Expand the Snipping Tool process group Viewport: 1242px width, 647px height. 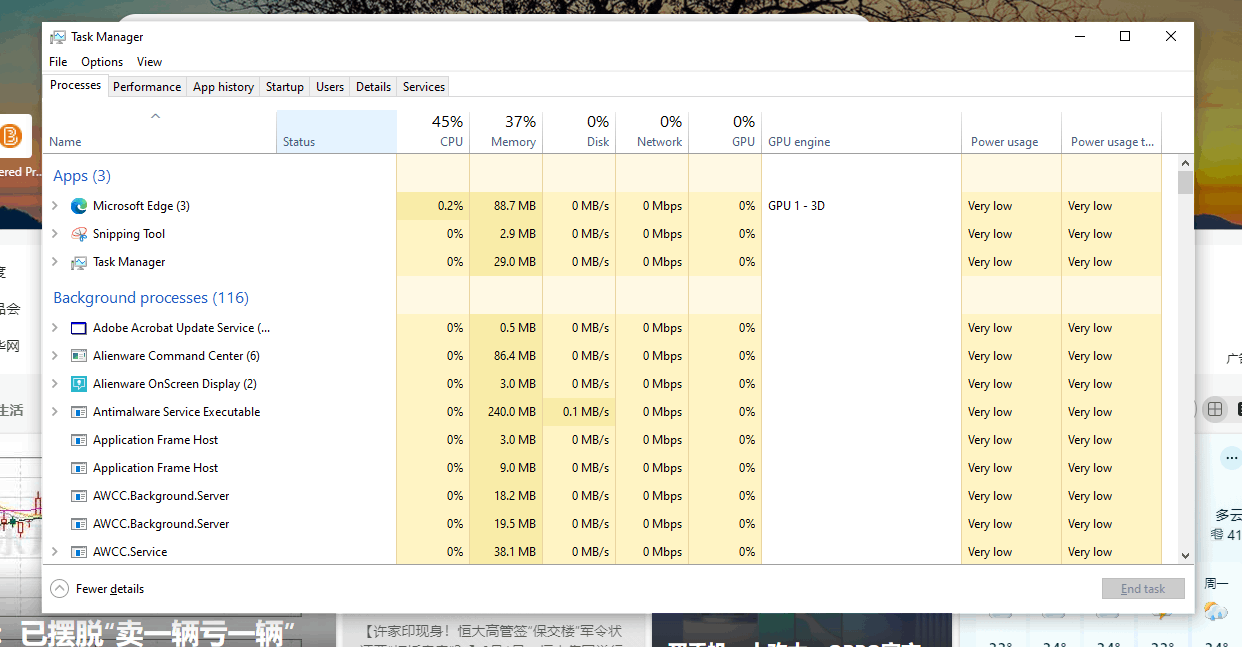tap(56, 233)
